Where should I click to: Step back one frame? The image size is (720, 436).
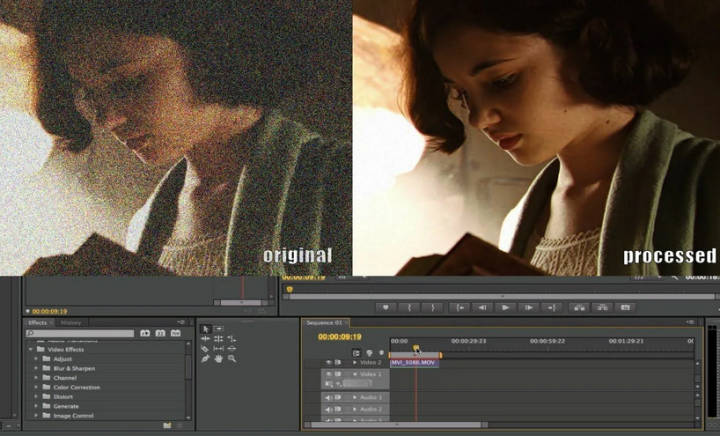pos(482,307)
